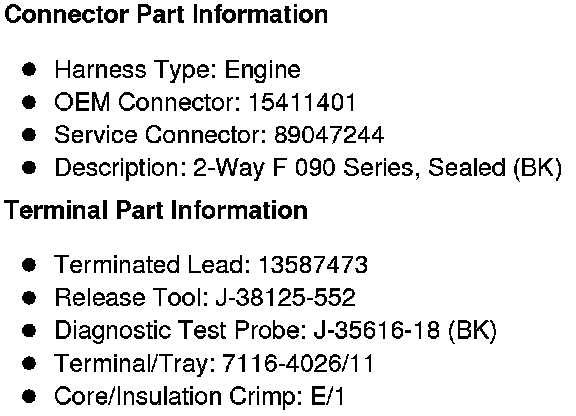Click Release Tool J-38125-552

click(x=285, y=297)
